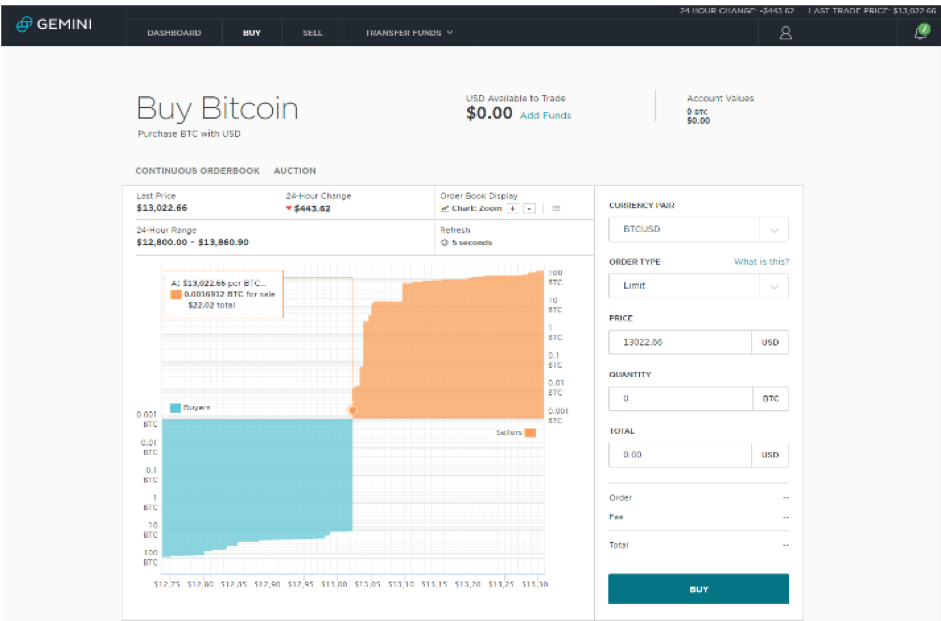Expand the Transfer Funds menu
The width and height of the screenshot is (941, 621).
pyautogui.click(x=409, y=33)
